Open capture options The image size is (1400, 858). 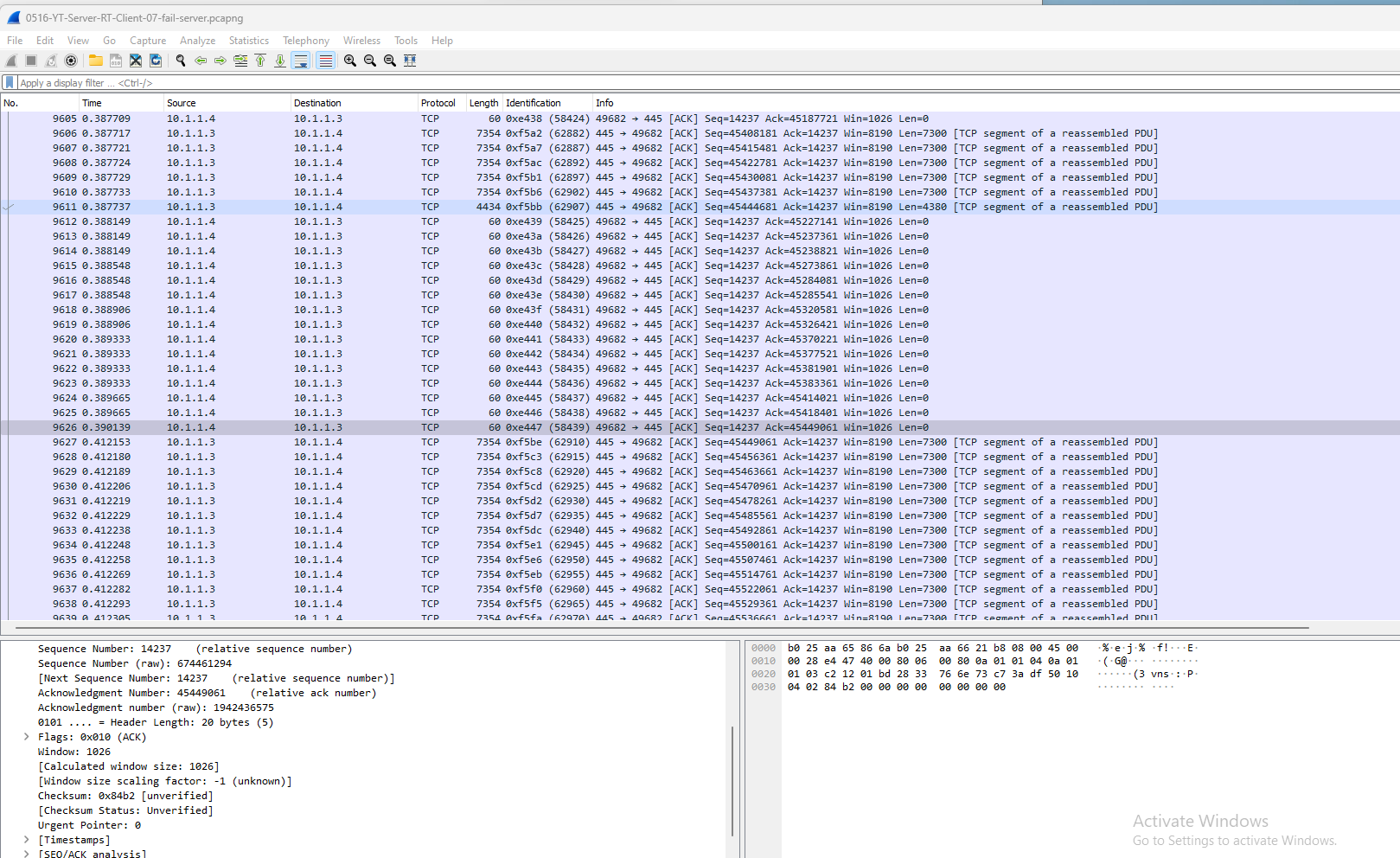71,61
